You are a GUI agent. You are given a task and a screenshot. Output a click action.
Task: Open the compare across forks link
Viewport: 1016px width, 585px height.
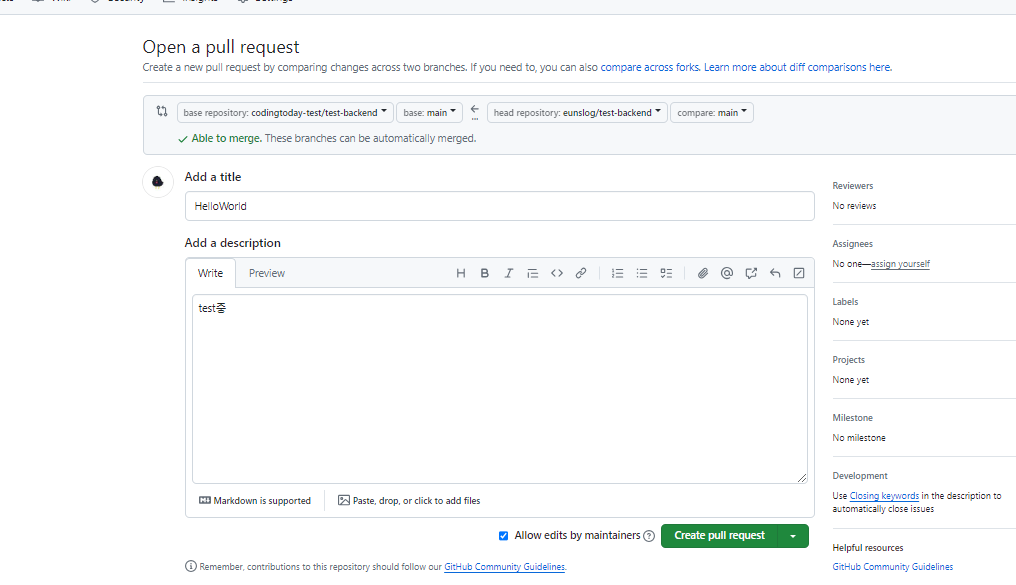tap(650, 67)
